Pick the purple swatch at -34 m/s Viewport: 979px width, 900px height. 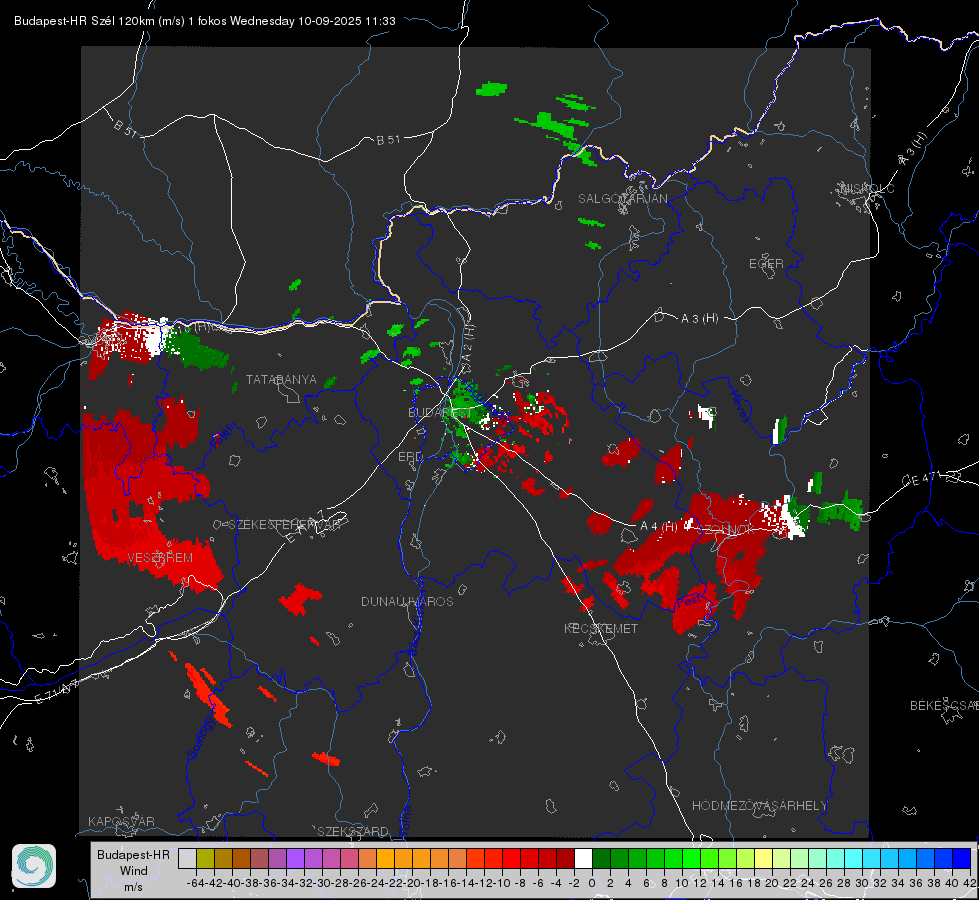click(295, 858)
